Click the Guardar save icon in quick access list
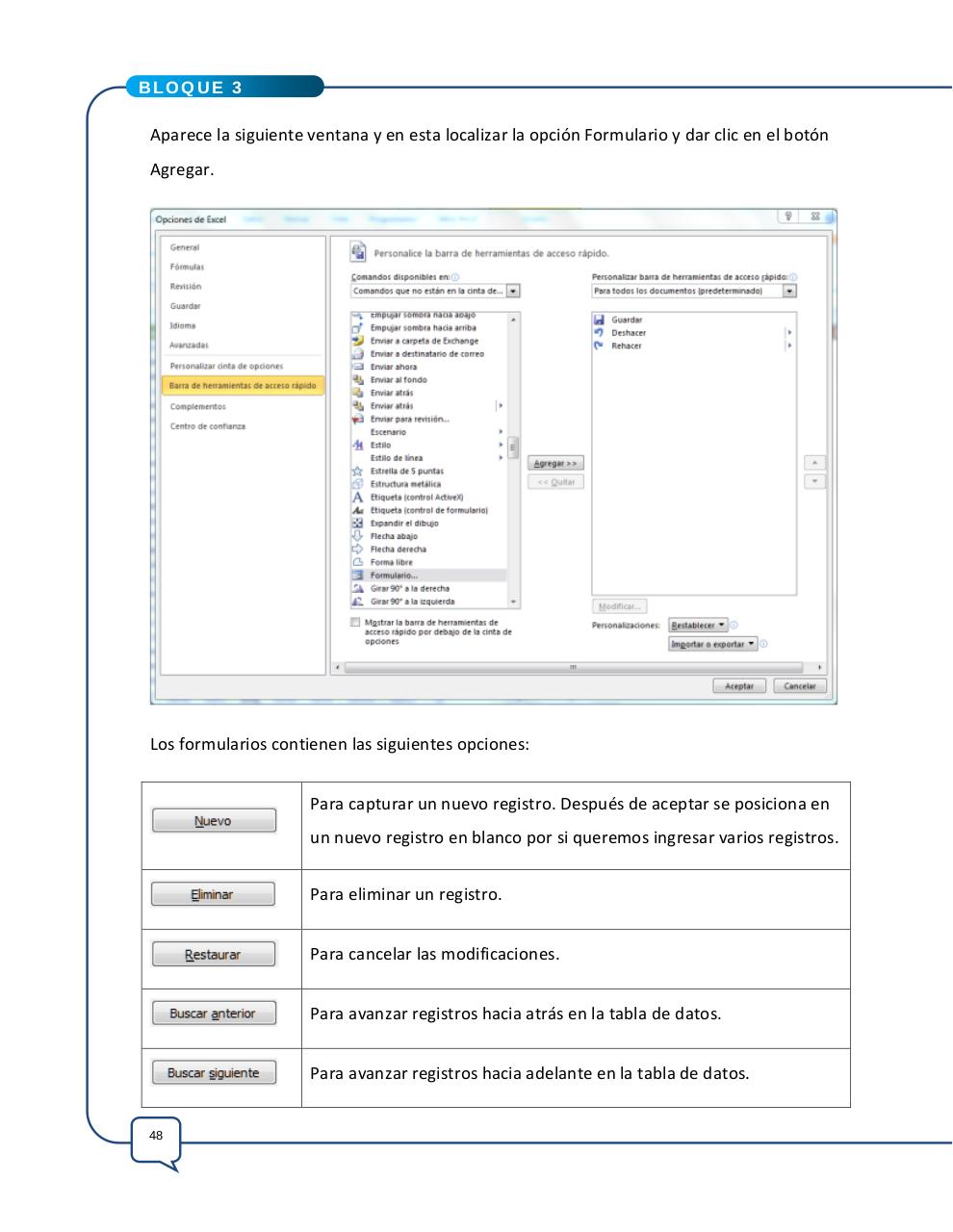The width and height of the screenshot is (953, 1232). 600,319
